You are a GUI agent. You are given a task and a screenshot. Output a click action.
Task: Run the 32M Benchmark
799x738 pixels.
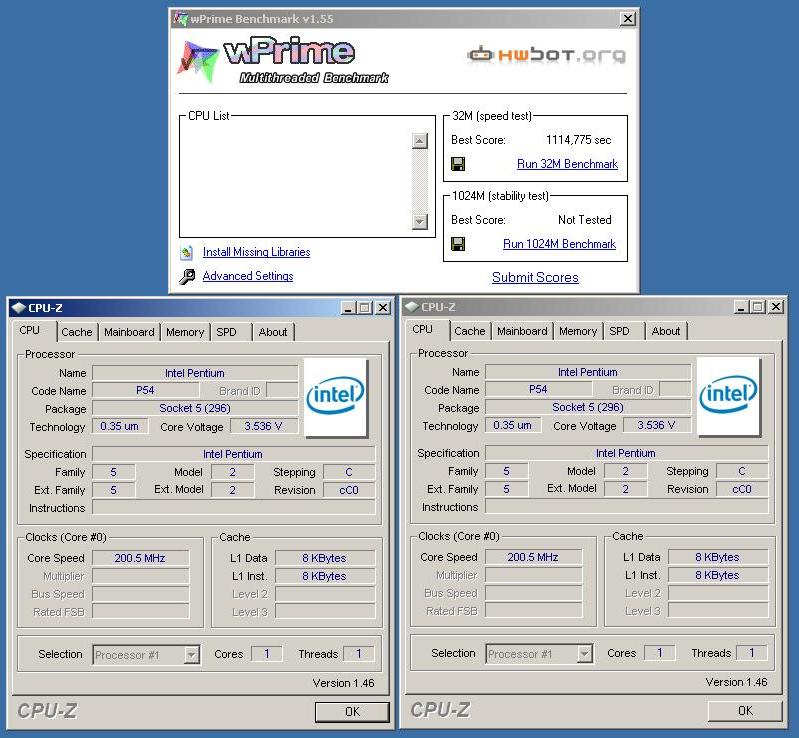click(567, 164)
